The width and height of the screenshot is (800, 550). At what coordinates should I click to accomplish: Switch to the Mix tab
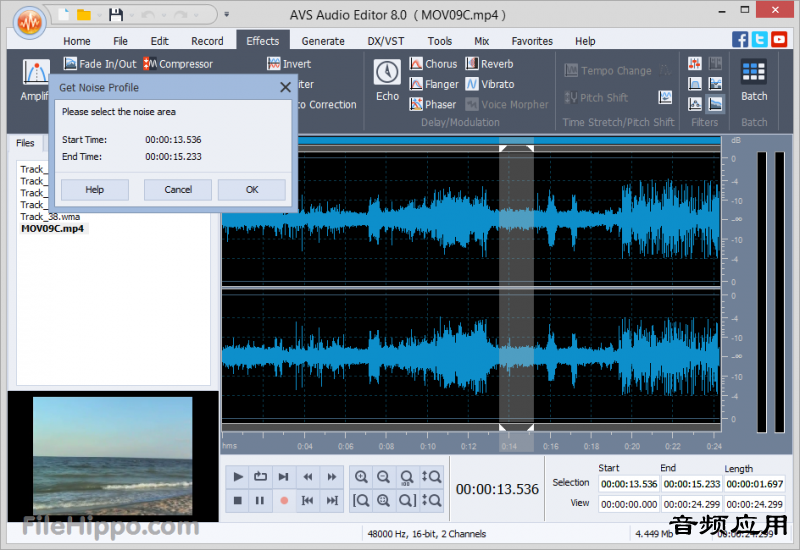[482, 41]
